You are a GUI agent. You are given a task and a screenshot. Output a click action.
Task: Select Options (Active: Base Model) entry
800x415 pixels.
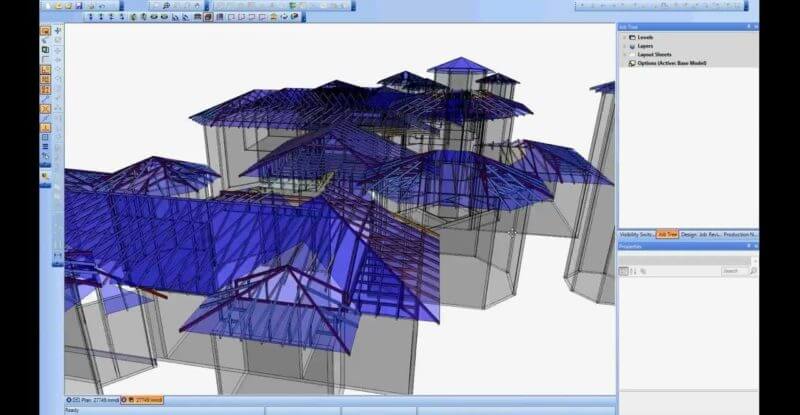672,63
